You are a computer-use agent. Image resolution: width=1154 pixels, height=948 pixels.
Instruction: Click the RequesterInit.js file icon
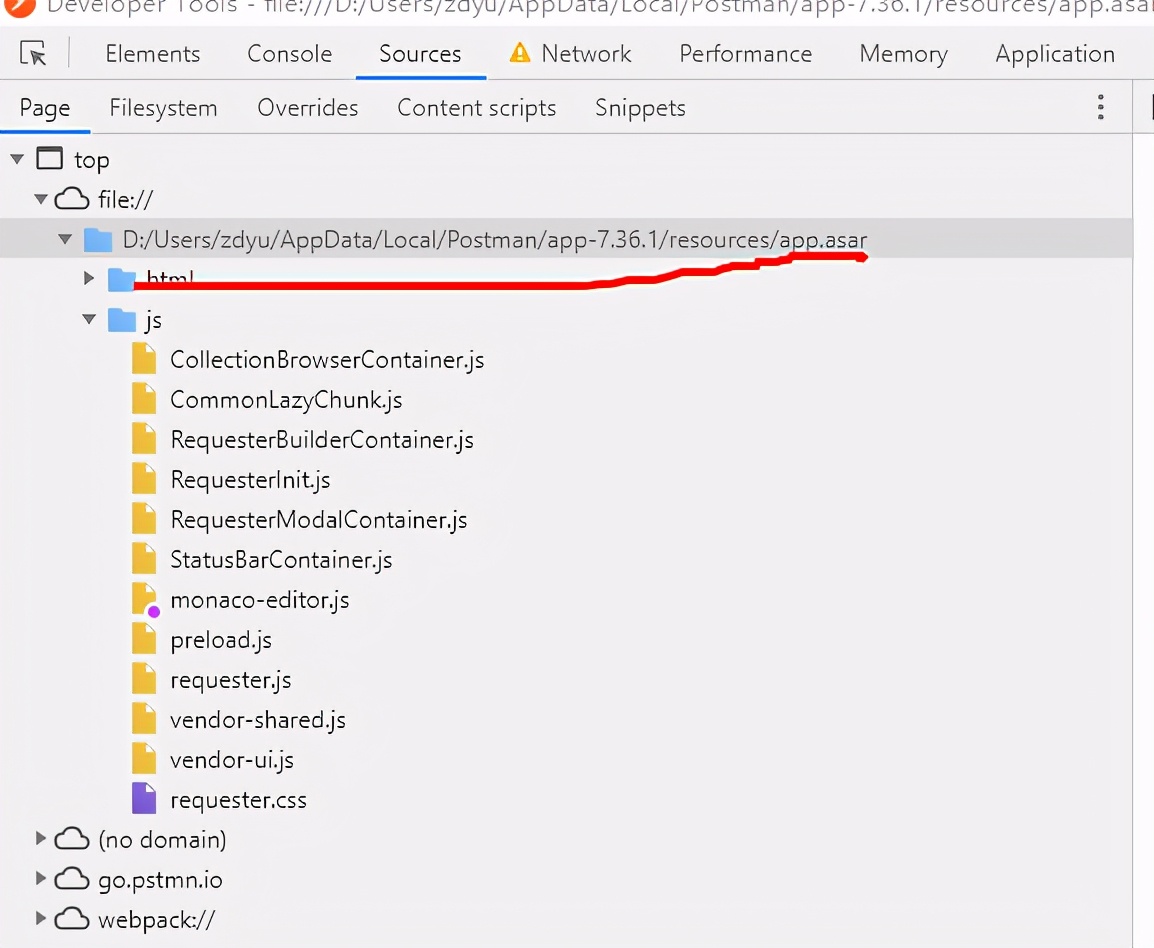pos(144,480)
